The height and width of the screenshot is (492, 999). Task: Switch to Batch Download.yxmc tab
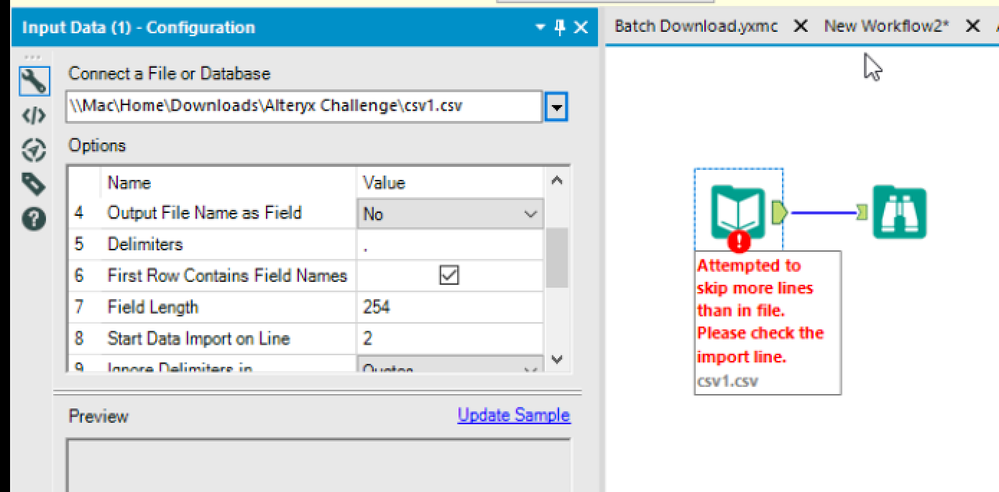[x=696, y=26]
